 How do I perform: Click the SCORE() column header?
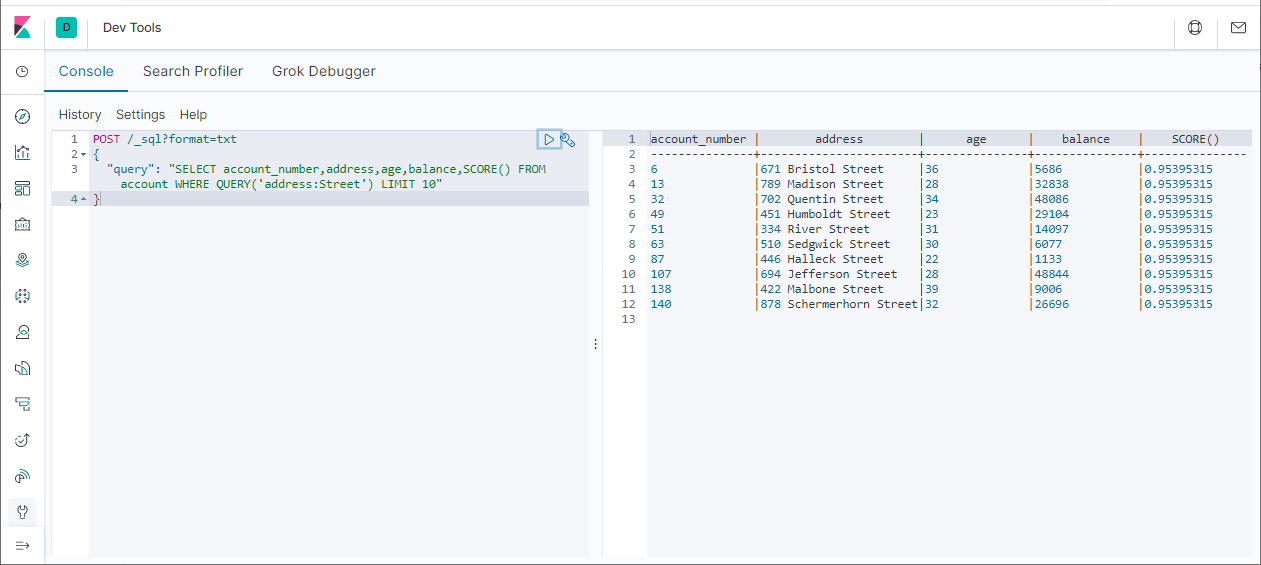[1196, 140]
